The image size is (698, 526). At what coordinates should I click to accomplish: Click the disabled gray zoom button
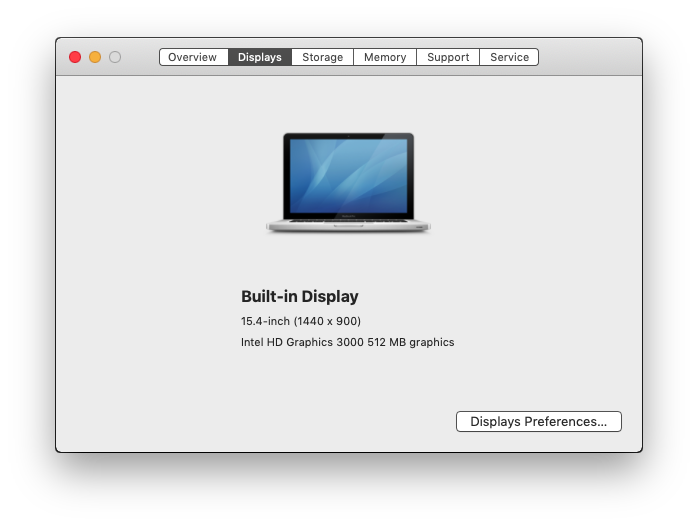(115, 57)
